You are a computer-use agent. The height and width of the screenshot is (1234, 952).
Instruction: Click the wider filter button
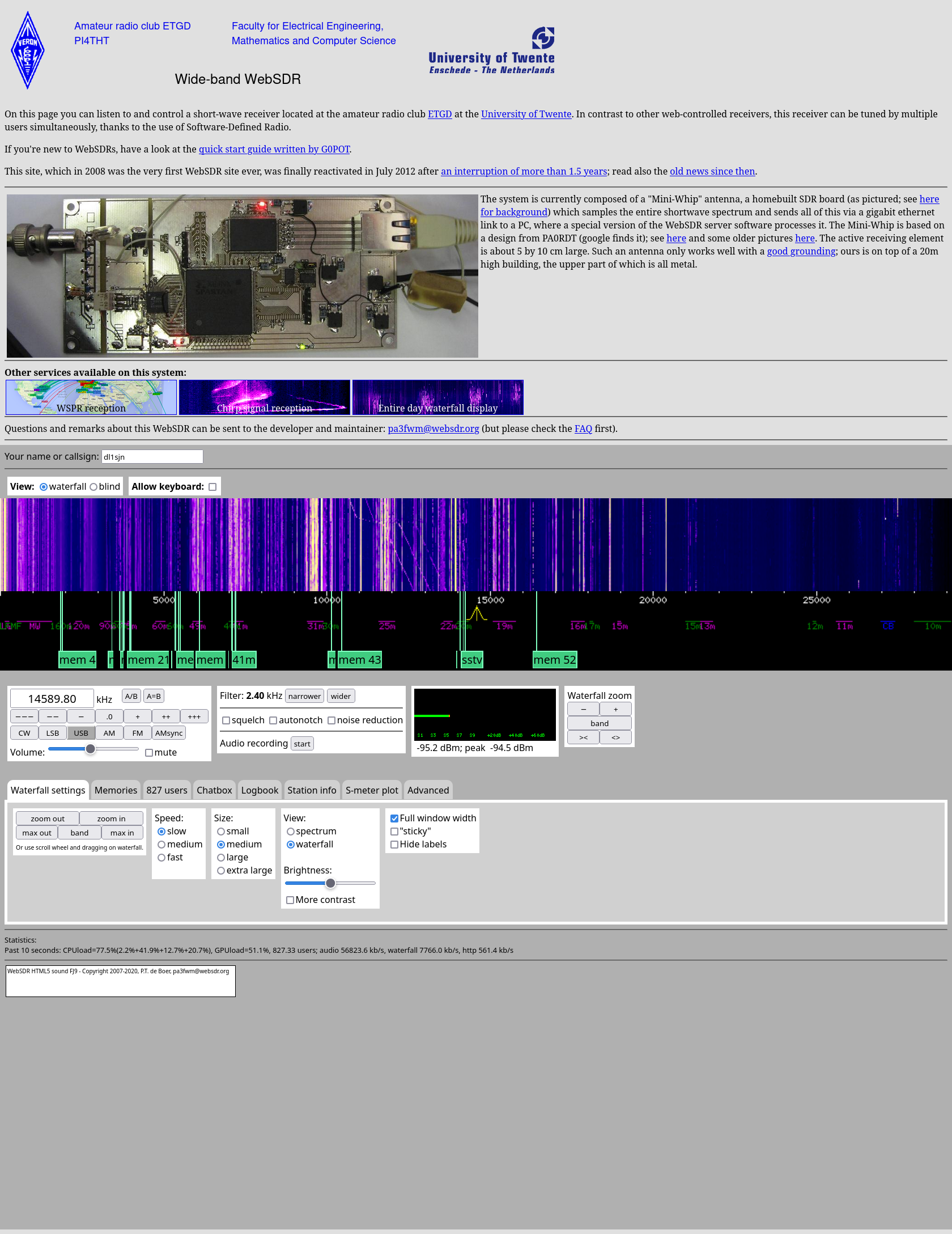point(341,696)
